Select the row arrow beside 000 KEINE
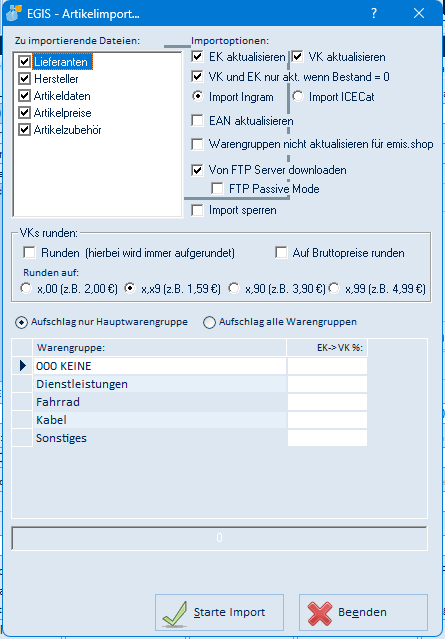Image resolution: width=445 pixels, height=639 pixels. coord(23,366)
